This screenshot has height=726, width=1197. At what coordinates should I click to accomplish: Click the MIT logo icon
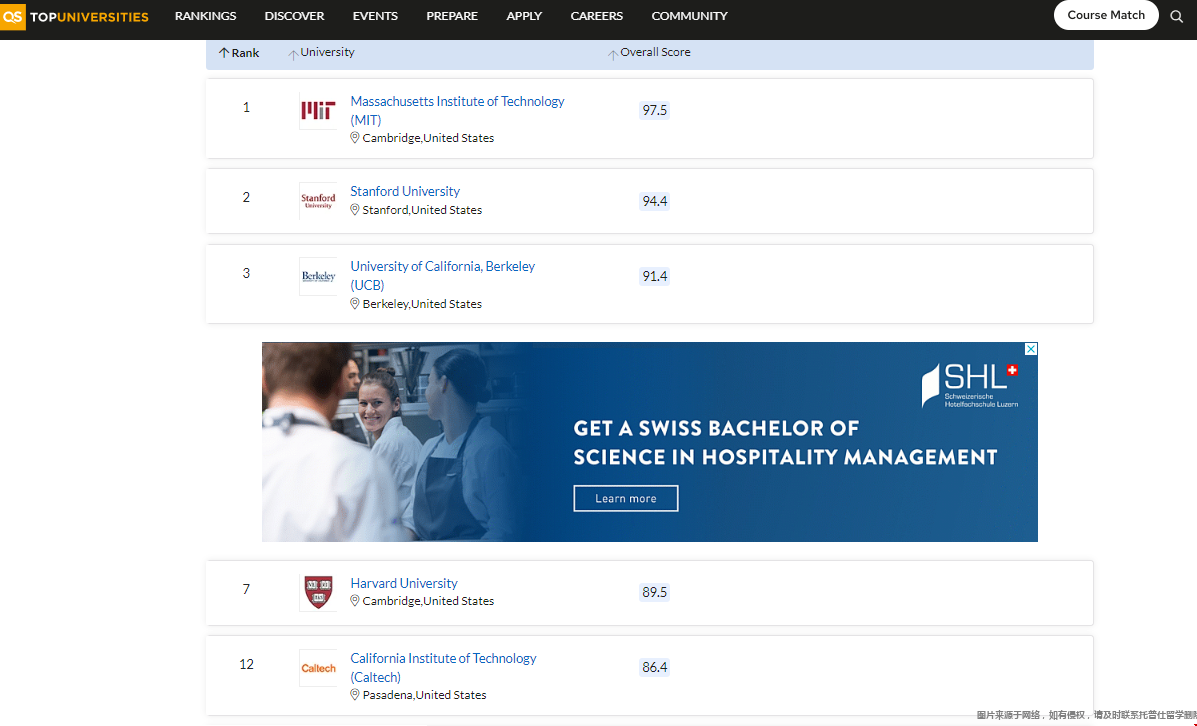pos(318,111)
